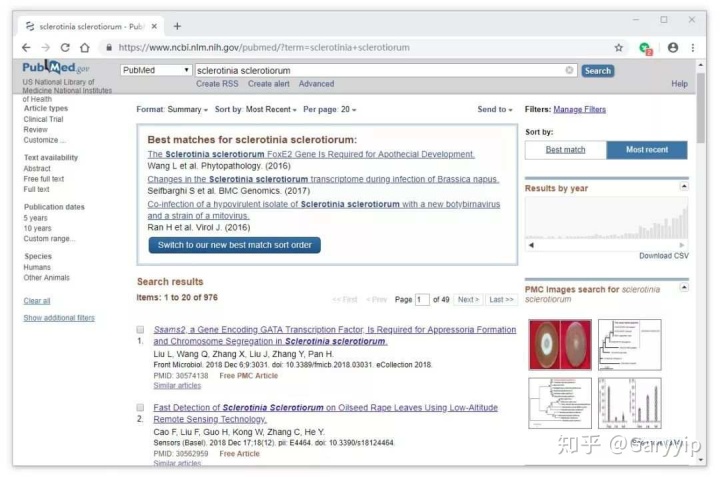Close the sclerotinia sclerotiorum tab
The width and height of the screenshot is (720, 477).
pos(154,27)
